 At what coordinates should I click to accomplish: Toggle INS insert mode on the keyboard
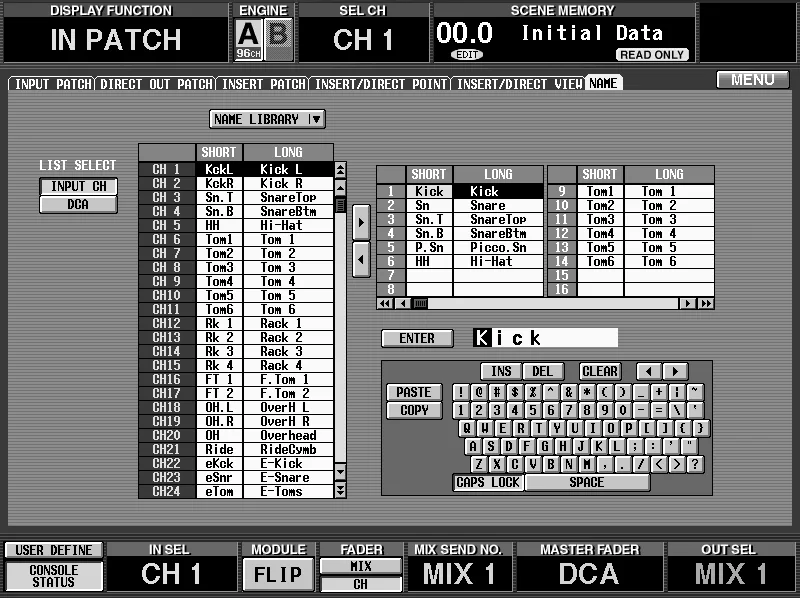click(x=501, y=371)
